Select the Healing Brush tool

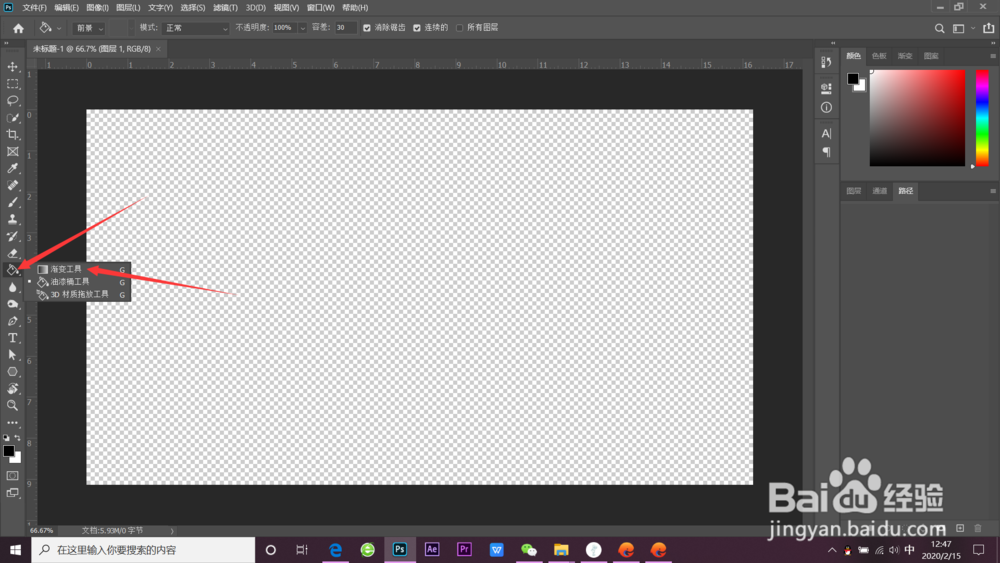[x=12, y=186]
